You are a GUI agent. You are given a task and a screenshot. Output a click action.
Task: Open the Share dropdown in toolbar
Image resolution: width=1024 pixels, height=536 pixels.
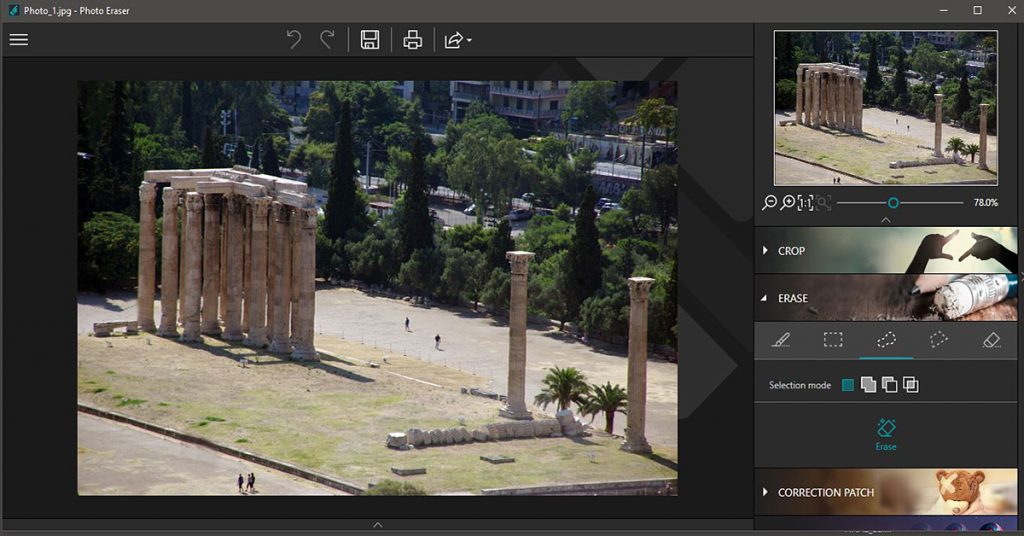click(457, 40)
